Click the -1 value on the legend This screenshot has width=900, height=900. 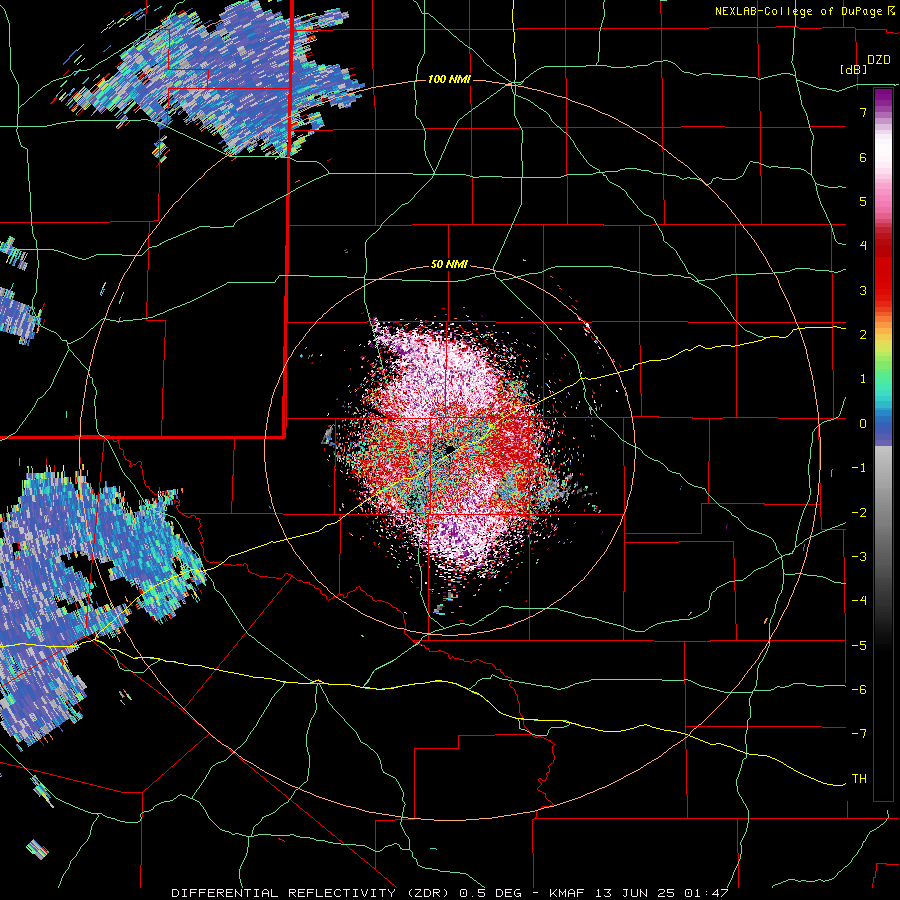pyautogui.click(x=859, y=468)
